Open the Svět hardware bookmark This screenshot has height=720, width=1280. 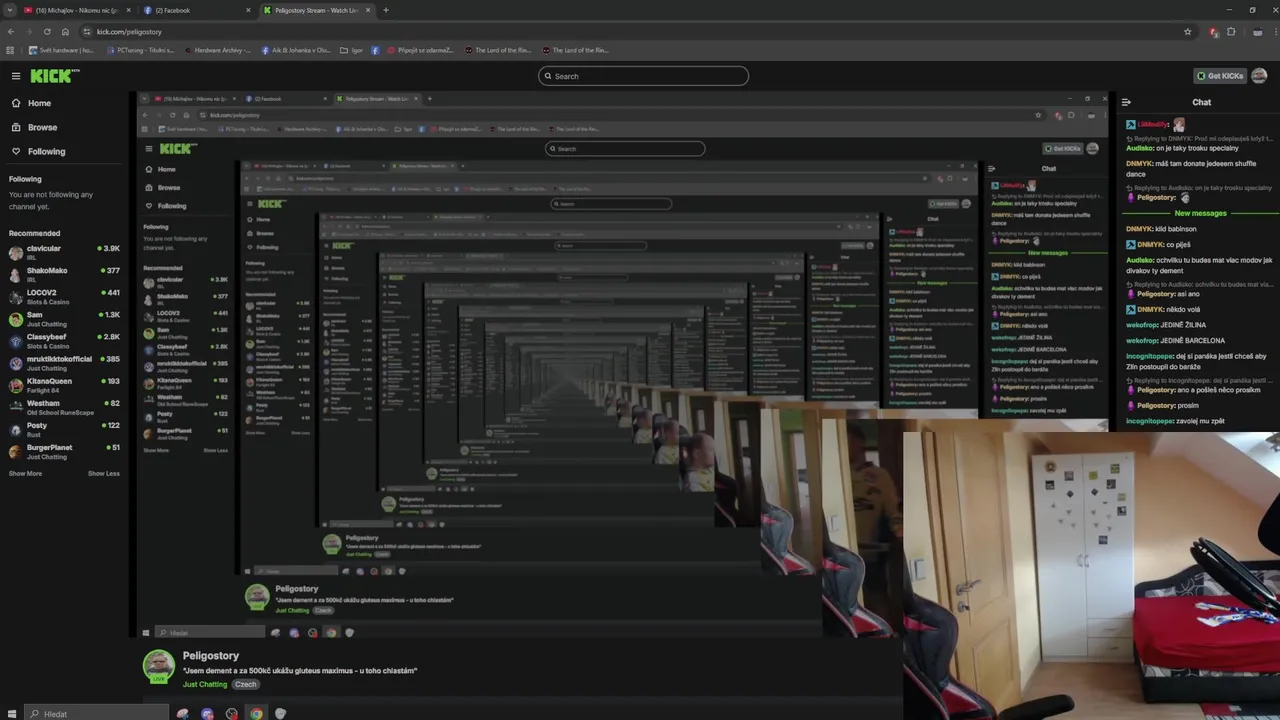[61, 50]
